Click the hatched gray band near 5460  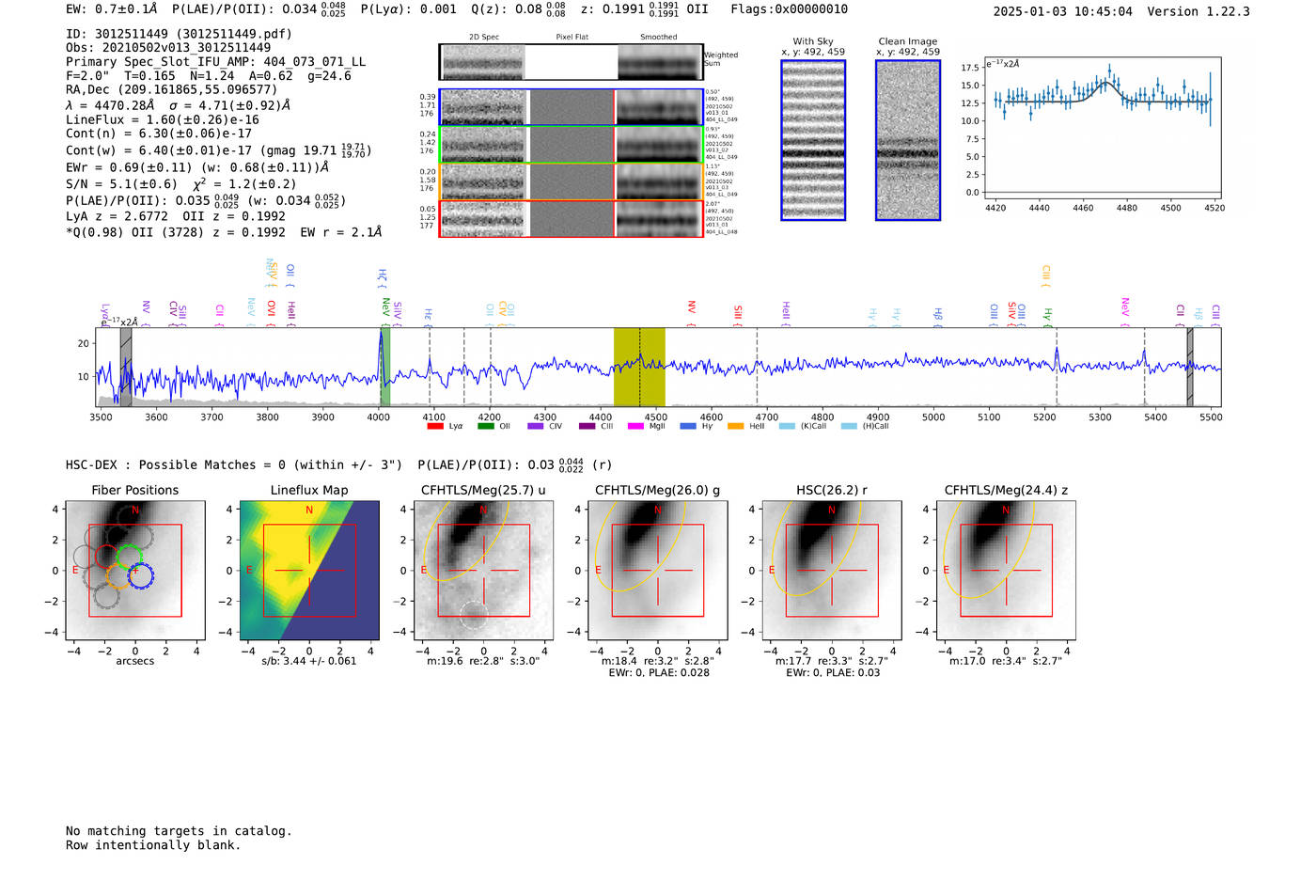coord(1189,367)
